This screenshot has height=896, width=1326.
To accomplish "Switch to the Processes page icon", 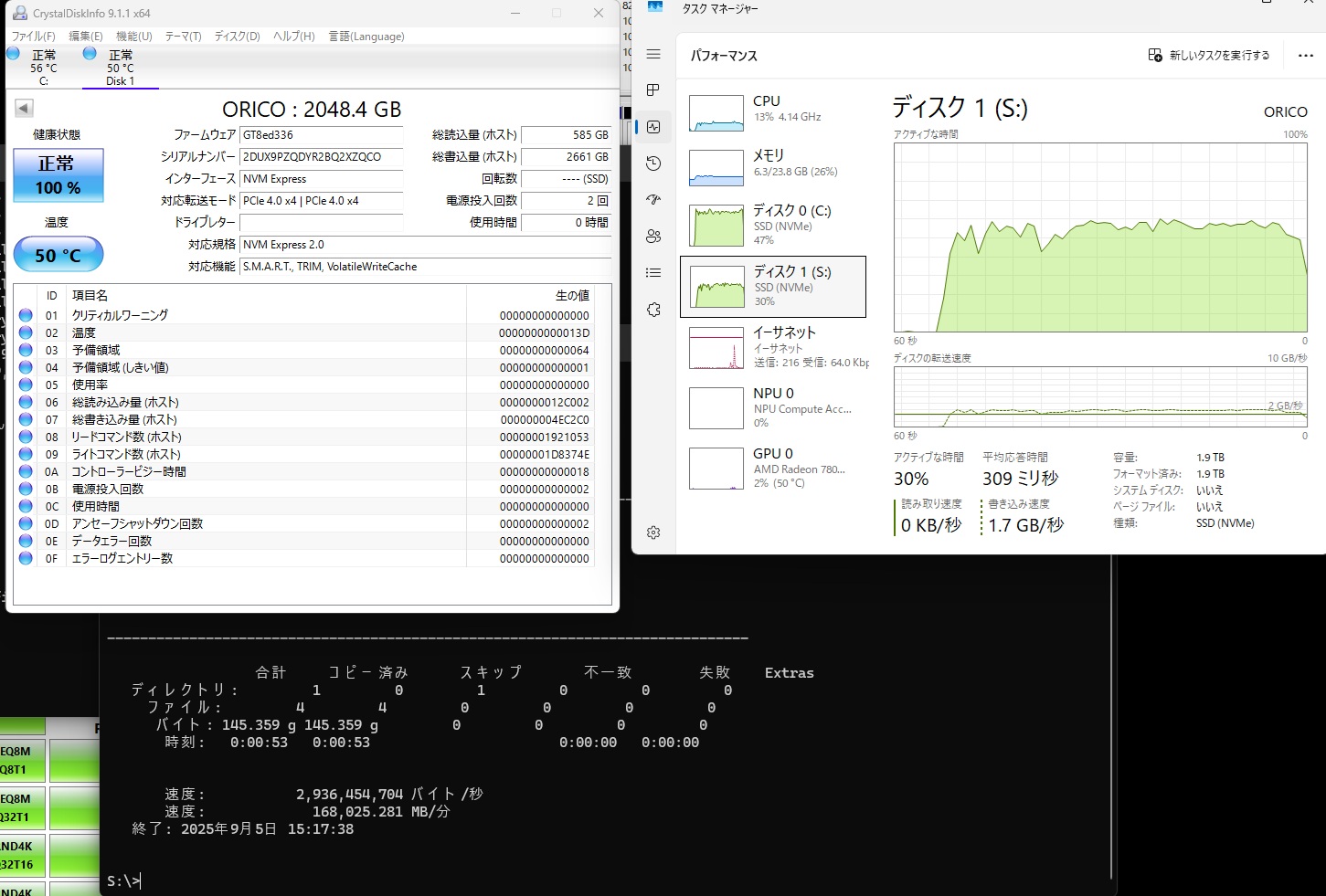I will [653, 90].
